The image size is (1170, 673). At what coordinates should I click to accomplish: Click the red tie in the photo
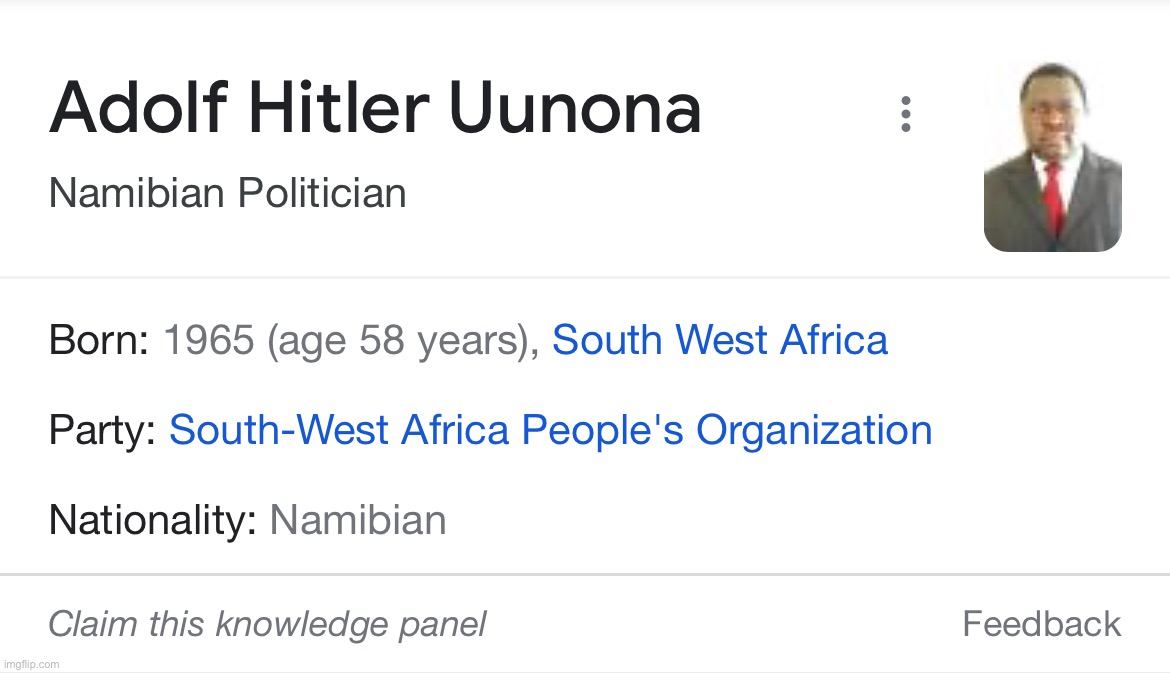click(1053, 193)
